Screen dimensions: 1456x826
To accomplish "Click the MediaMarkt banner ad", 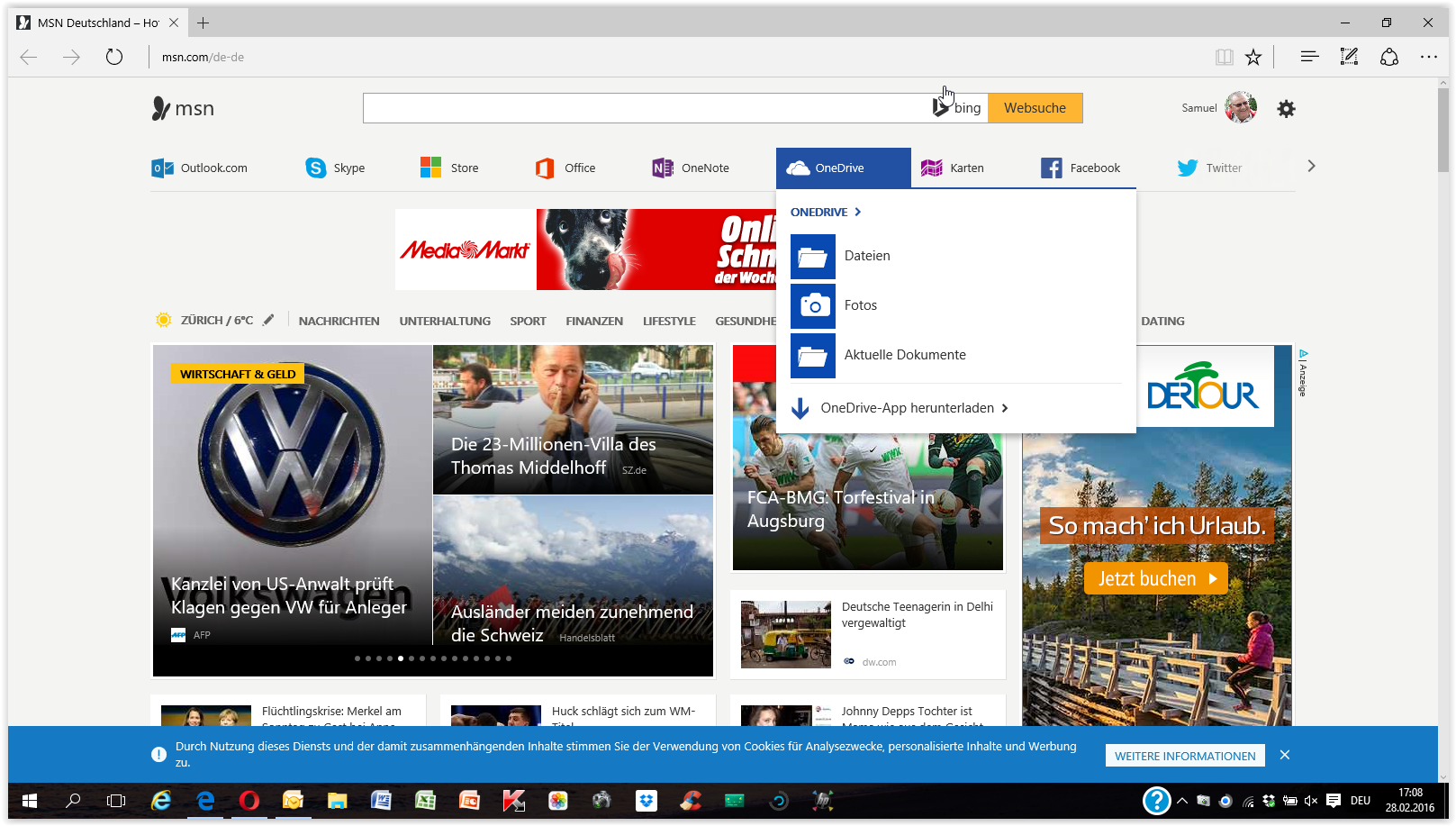I will click(585, 250).
